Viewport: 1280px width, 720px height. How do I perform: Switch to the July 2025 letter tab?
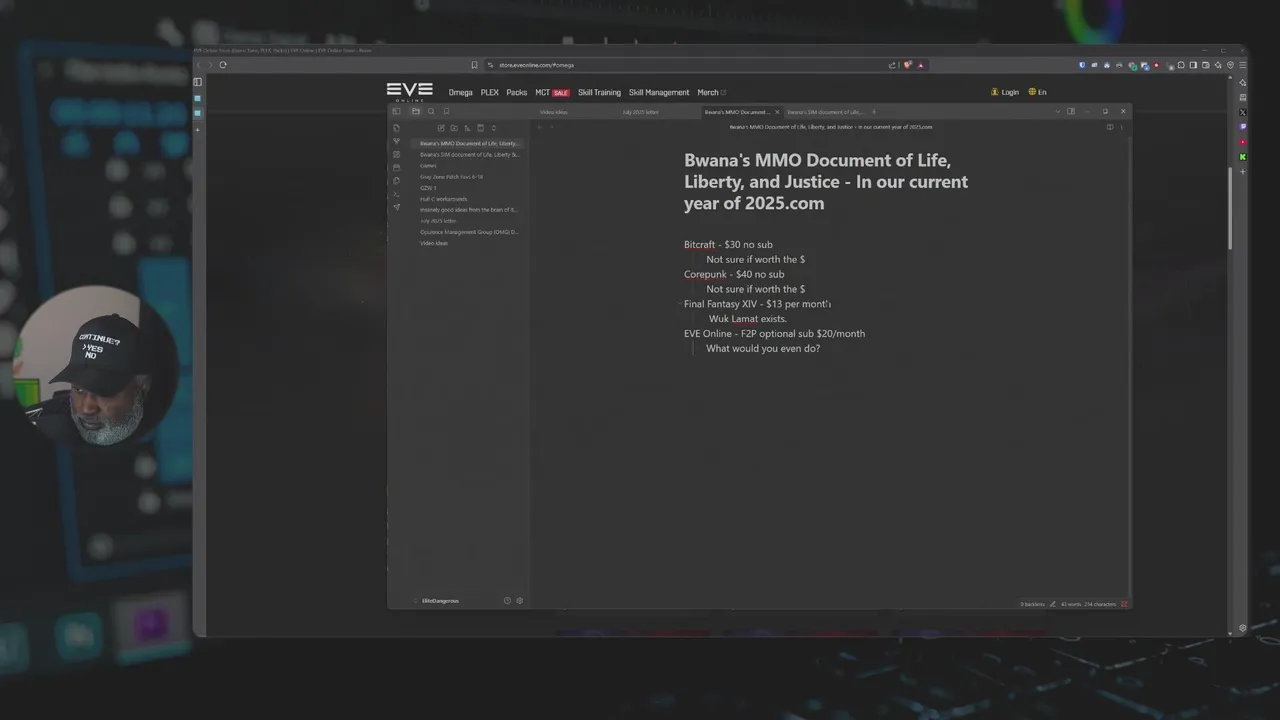[x=640, y=112]
